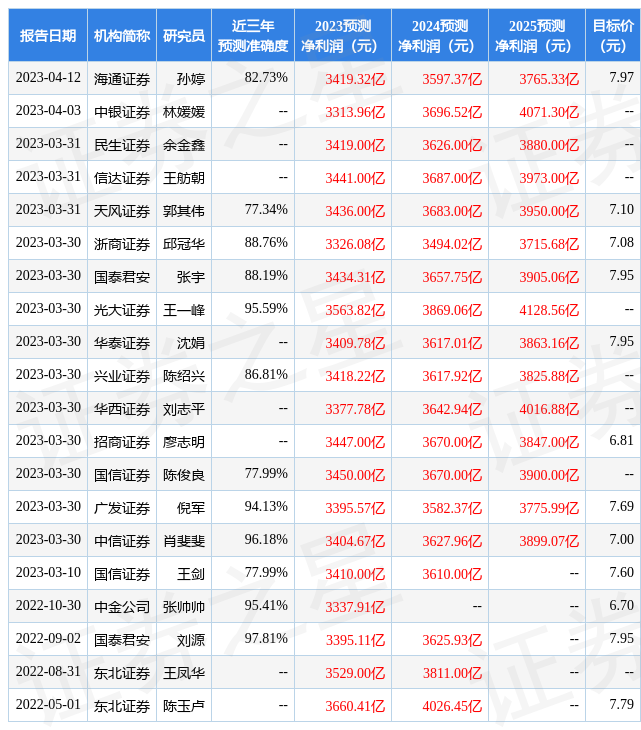641x730 pixels.
Task: Click the 机构简称 column header
Action: click(122, 36)
